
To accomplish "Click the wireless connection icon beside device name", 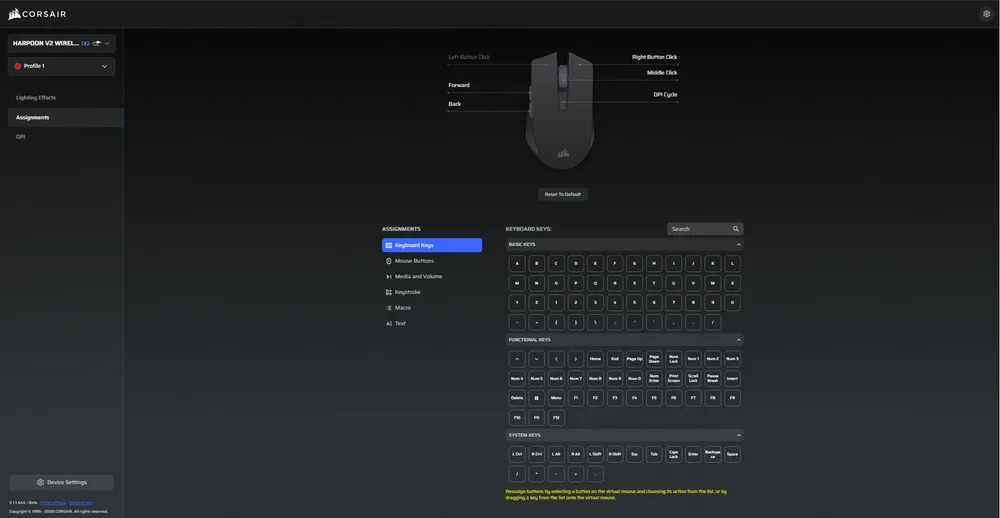I will (97, 43).
